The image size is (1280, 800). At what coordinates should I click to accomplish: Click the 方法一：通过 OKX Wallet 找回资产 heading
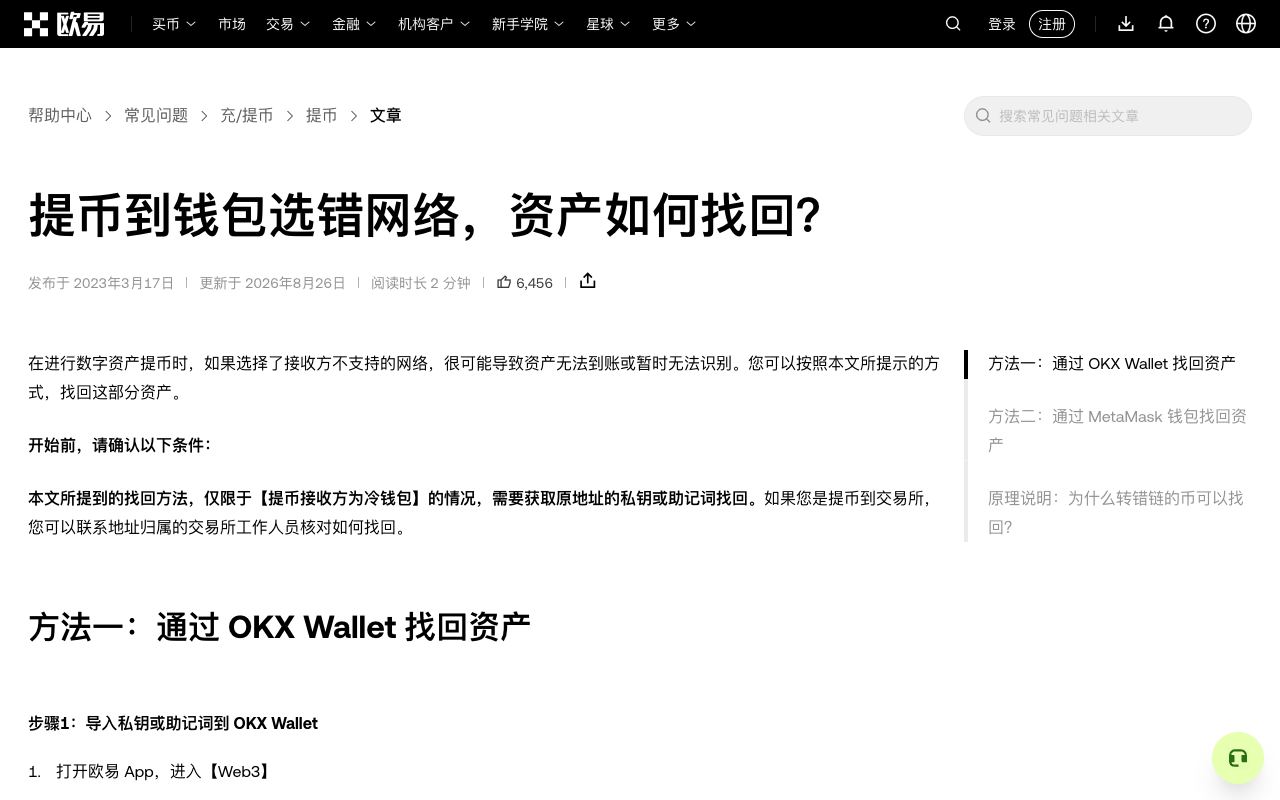(279, 627)
